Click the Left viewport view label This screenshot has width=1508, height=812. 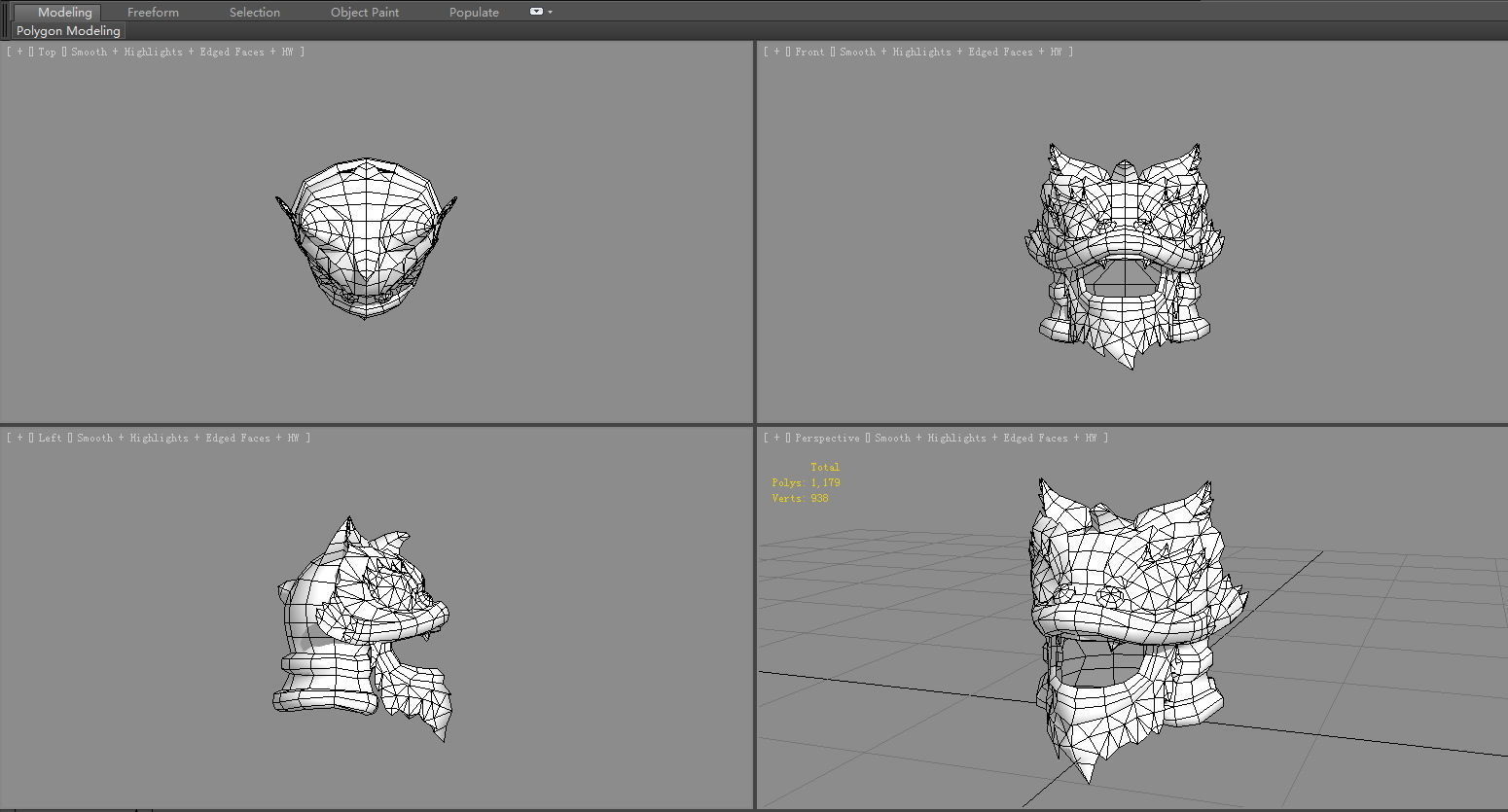point(50,438)
